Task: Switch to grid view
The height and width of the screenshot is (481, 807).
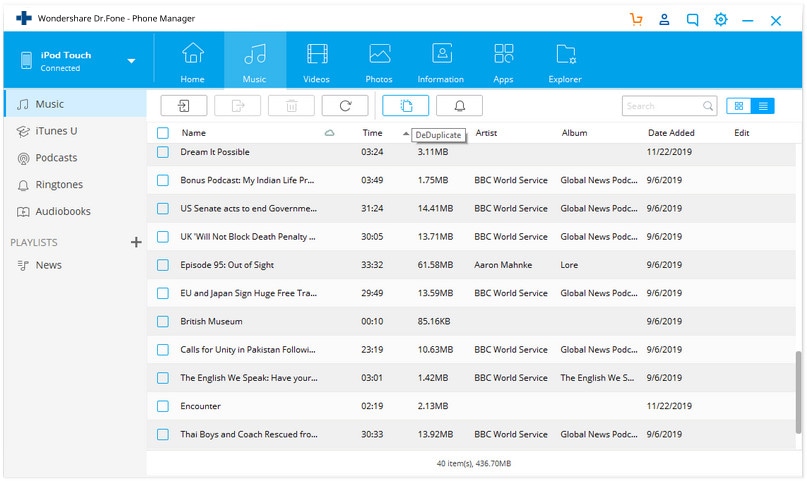Action: click(x=739, y=106)
